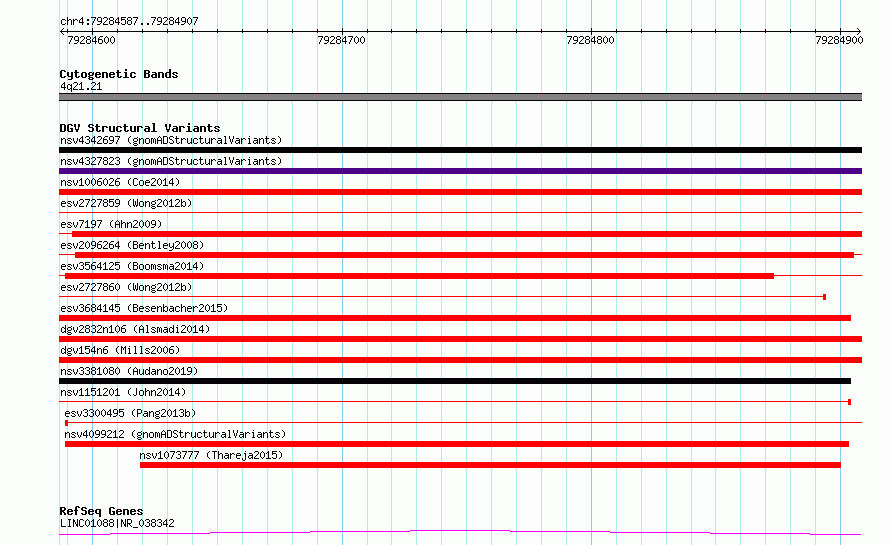Select the red nsv1006026 Coe2014 bar

tap(460, 192)
